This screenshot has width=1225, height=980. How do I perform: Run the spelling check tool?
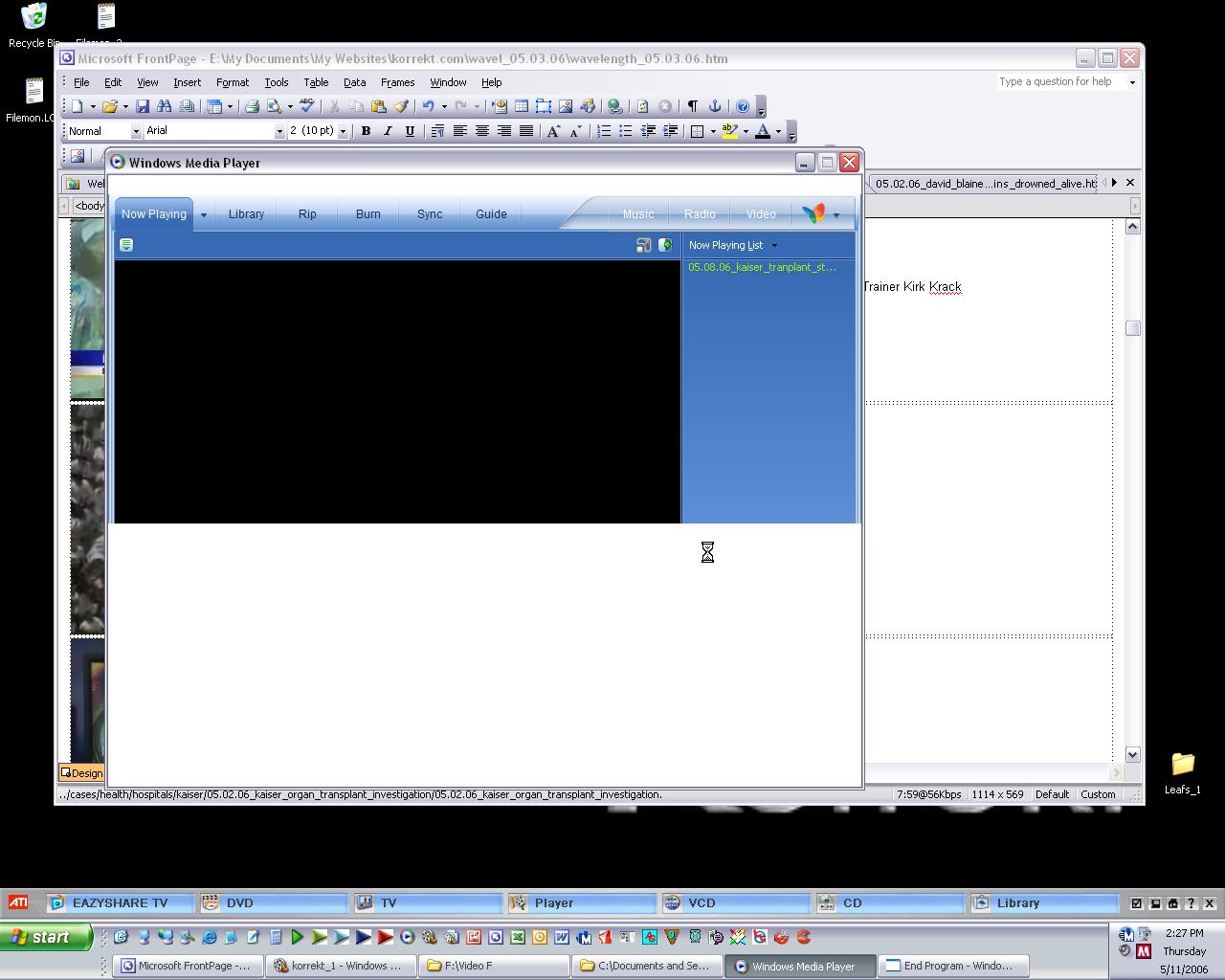coord(306,106)
